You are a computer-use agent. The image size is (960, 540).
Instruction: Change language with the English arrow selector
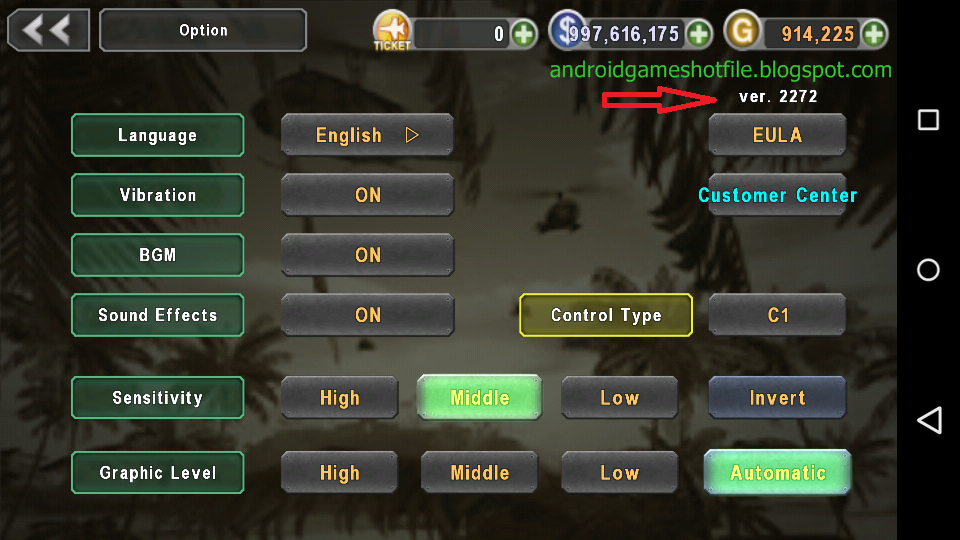(x=367, y=135)
